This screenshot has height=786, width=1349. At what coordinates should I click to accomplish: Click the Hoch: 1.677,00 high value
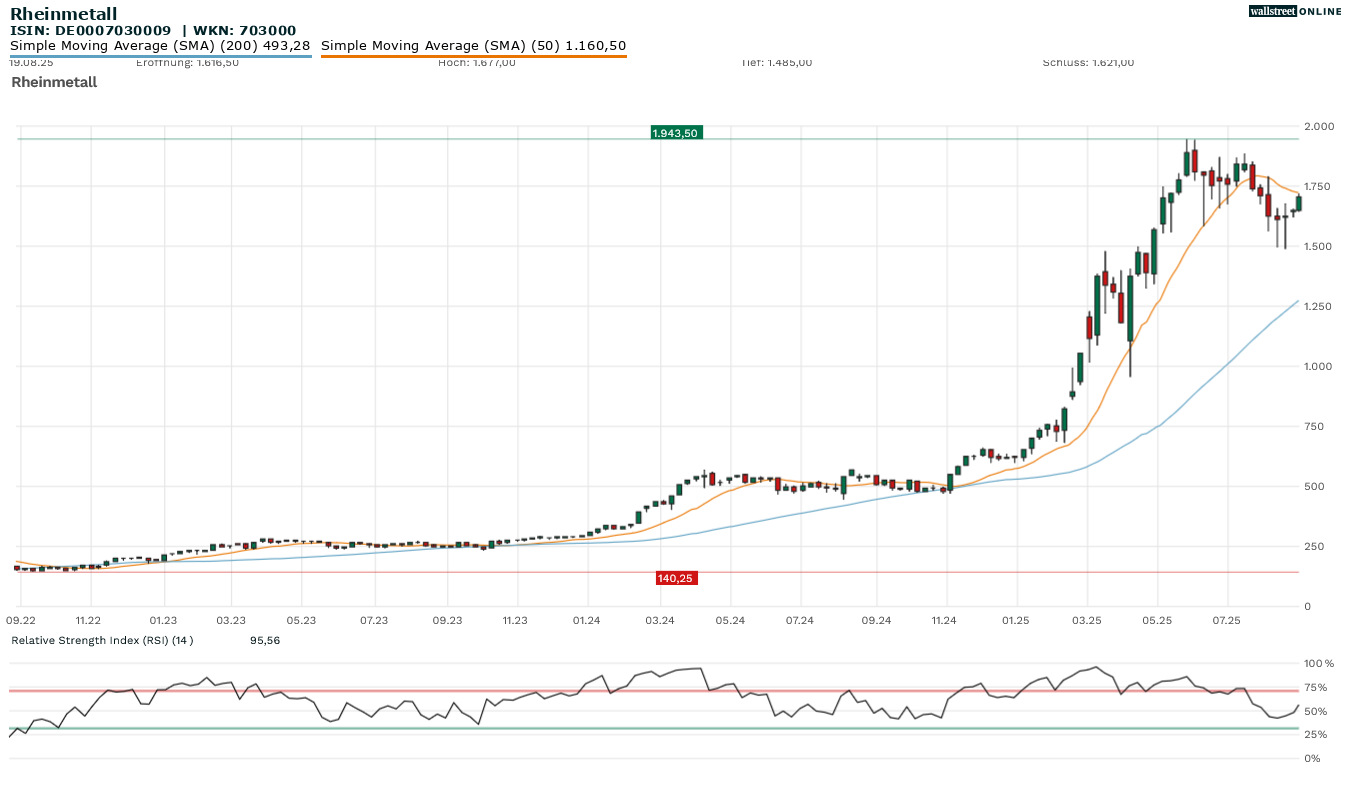point(477,63)
